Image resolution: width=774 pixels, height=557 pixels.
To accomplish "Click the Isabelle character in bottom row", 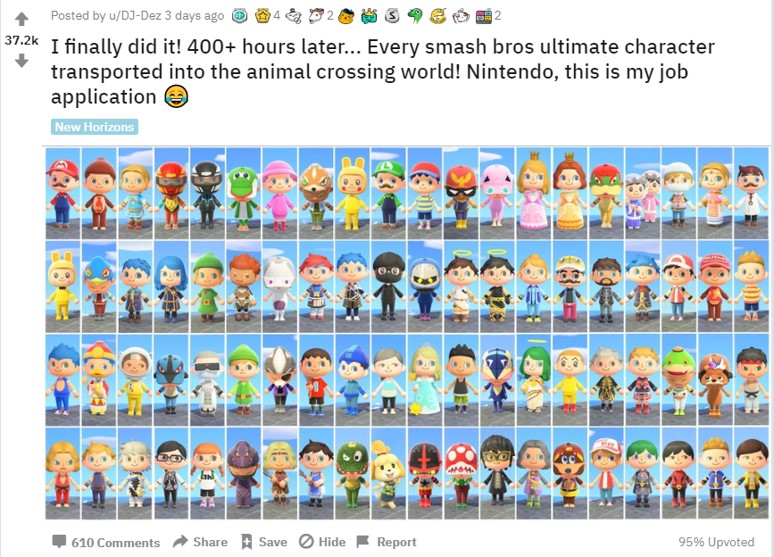I will click(388, 474).
